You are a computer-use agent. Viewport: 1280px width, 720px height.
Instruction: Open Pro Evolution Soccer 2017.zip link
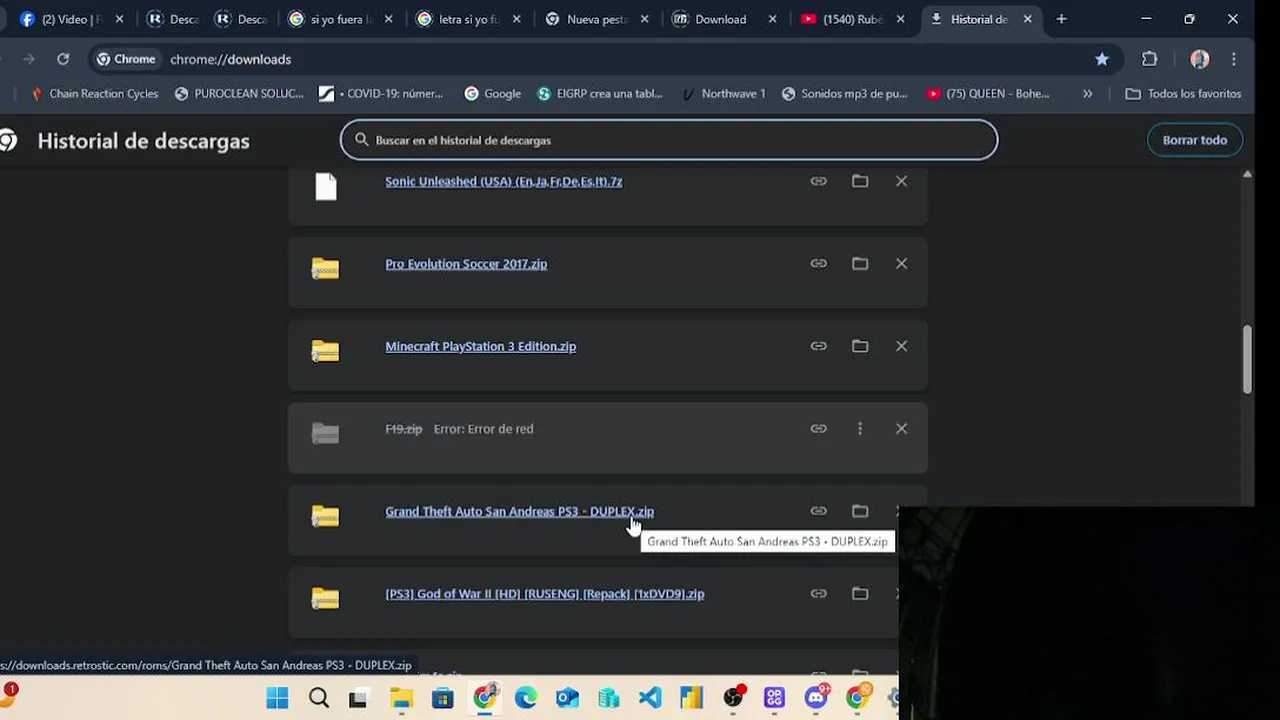pyautogui.click(x=466, y=264)
